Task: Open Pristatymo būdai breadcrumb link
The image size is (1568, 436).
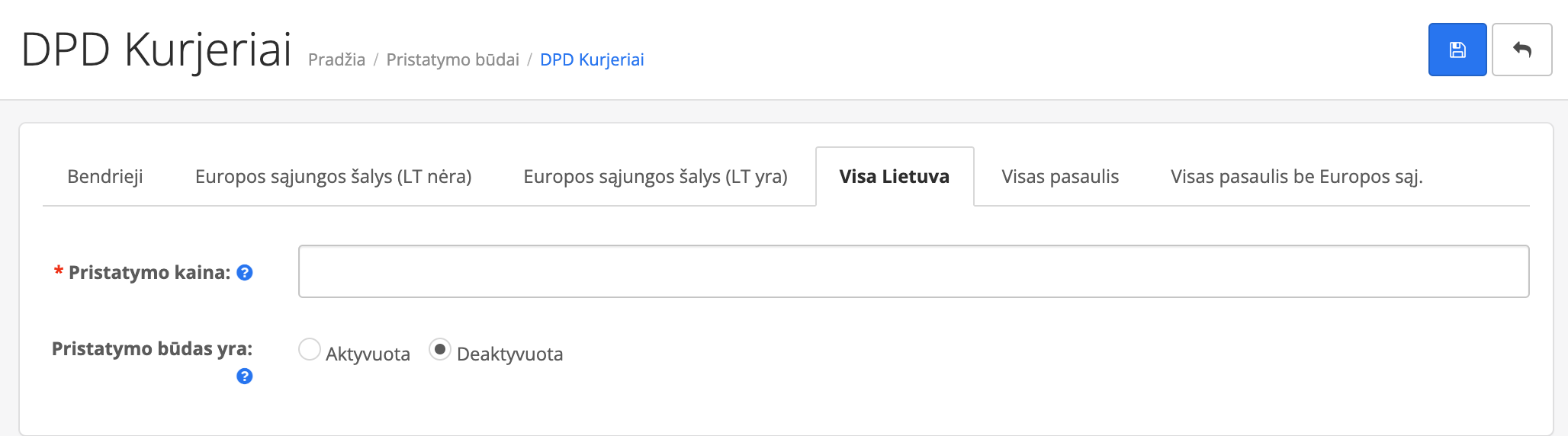Action: pos(452,60)
